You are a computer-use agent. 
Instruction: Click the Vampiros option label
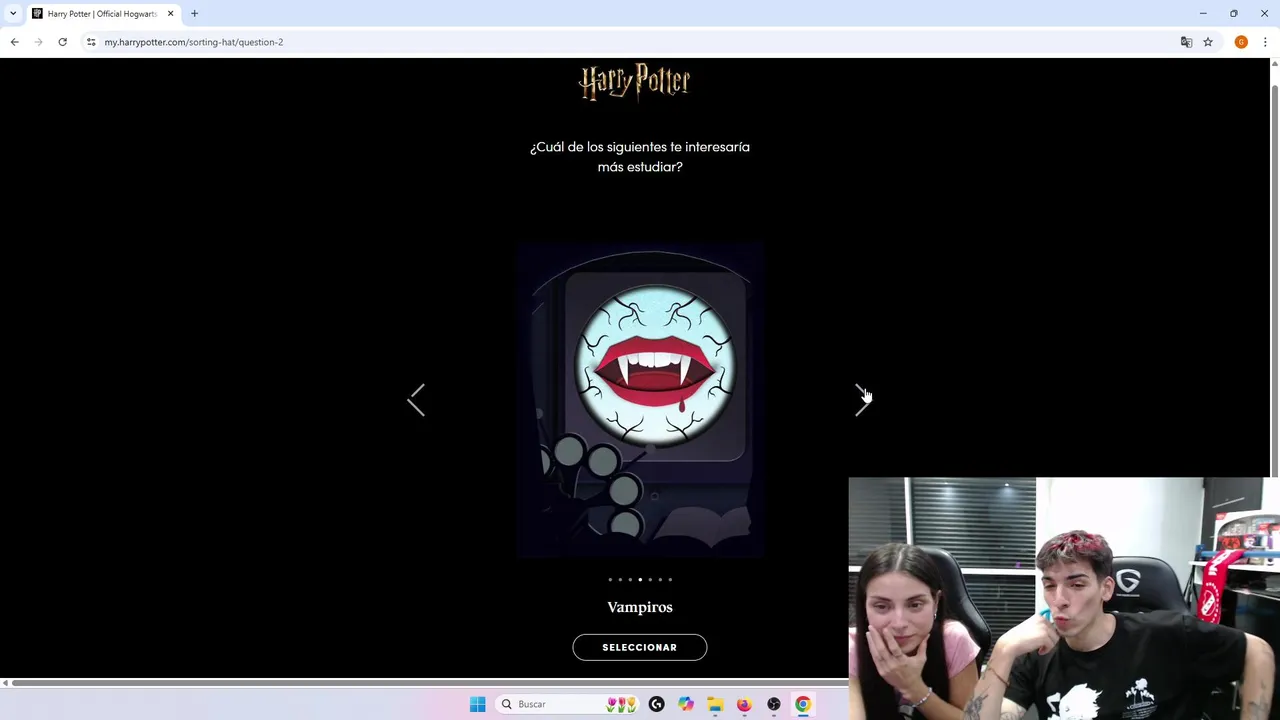[x=640, y=607]
